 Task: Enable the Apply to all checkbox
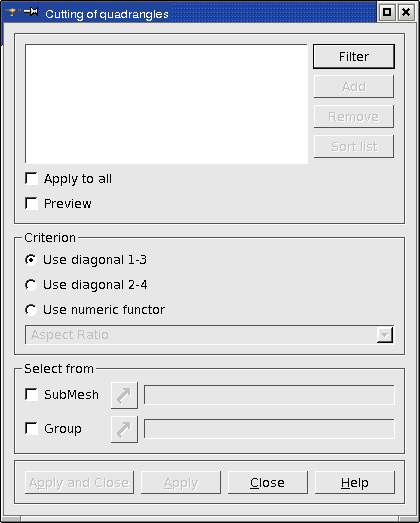click(x=31, y=178)
